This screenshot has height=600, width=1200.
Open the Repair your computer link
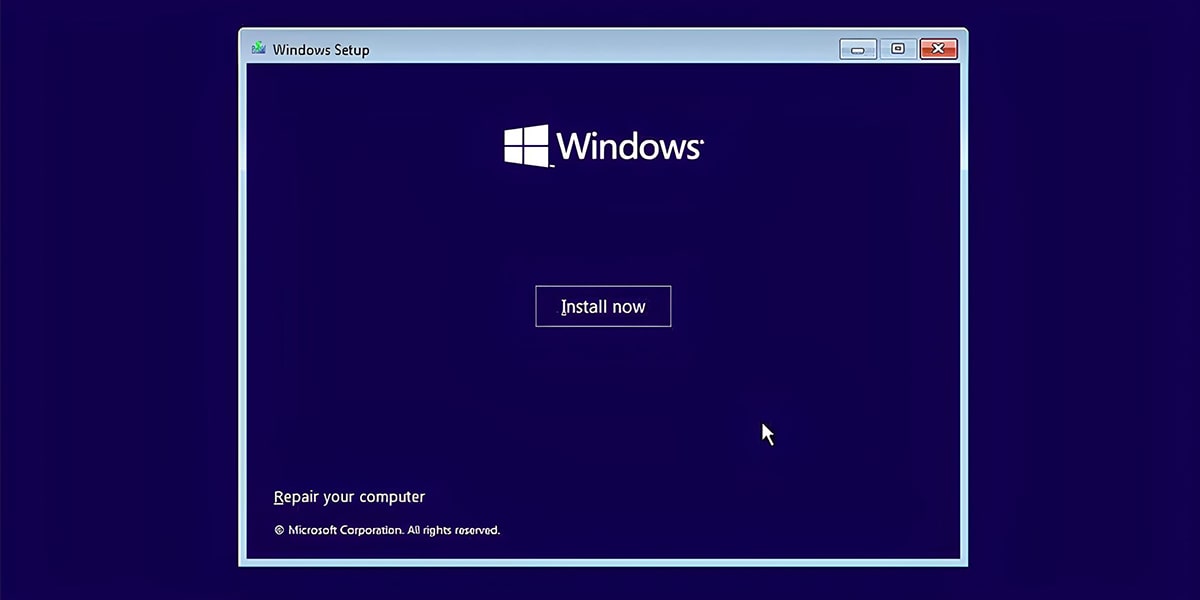tap(349, 497)
